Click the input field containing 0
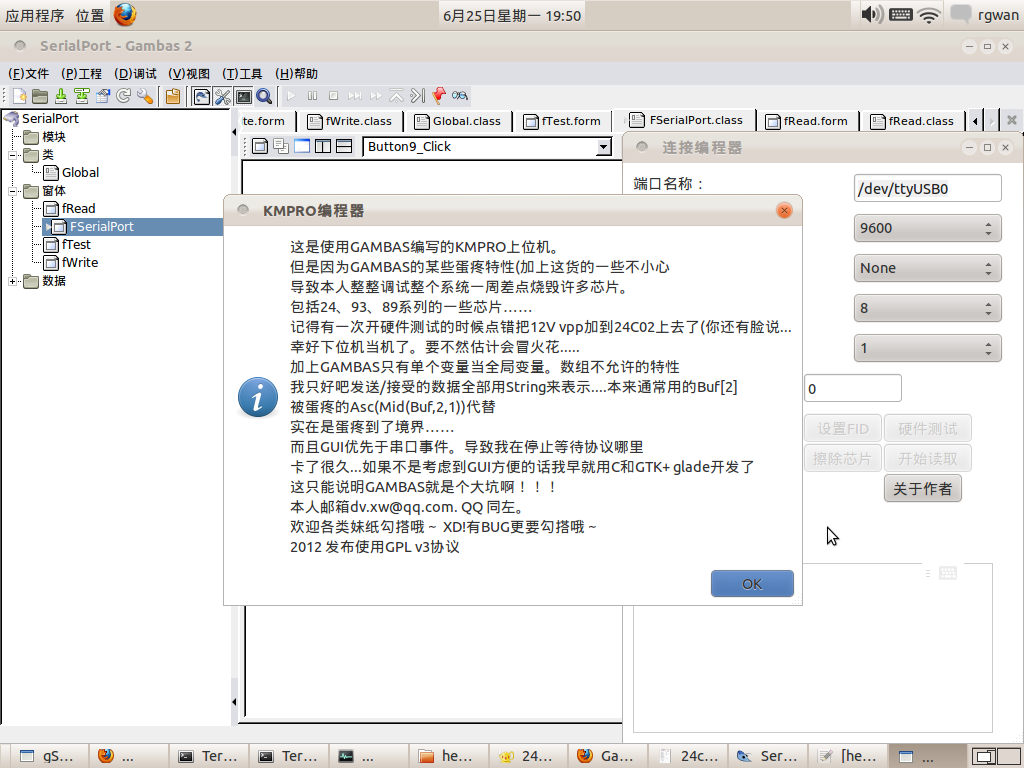The image size is (1024, 768). tap(853, 389)
